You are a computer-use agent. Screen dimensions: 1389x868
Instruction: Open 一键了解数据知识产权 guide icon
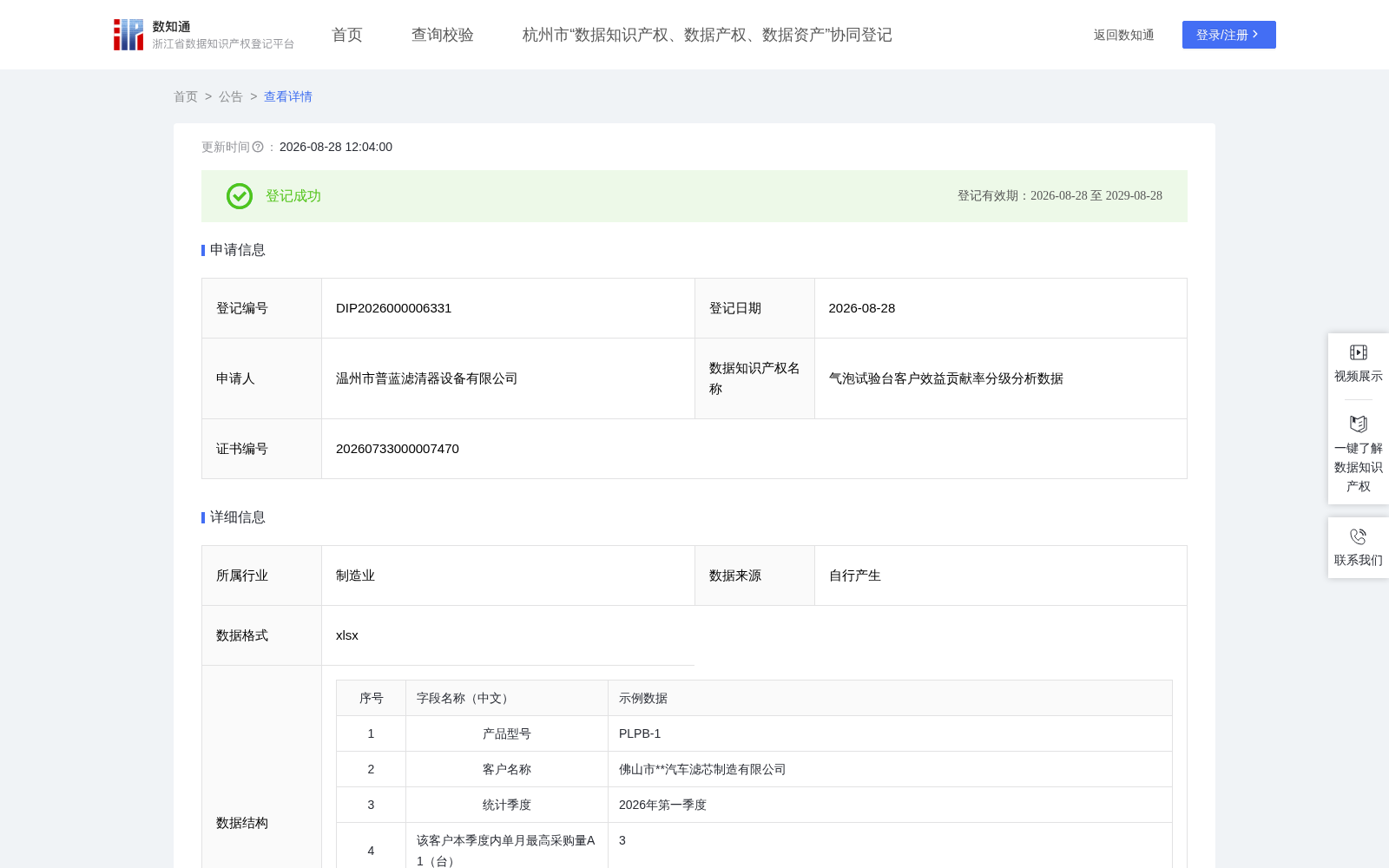(x=1359, y=424)
